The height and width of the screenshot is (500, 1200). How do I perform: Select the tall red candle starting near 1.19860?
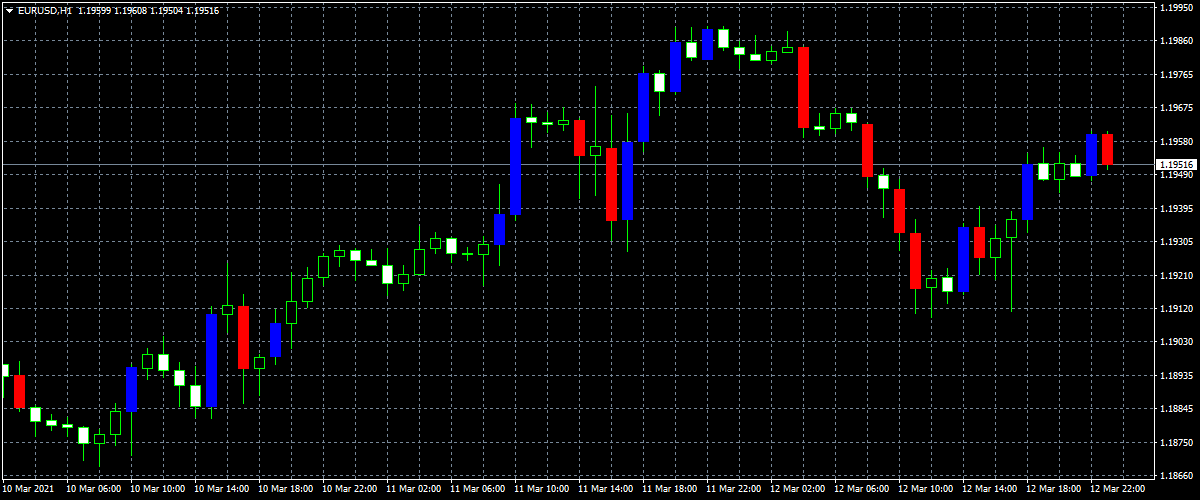click(803, 87)
